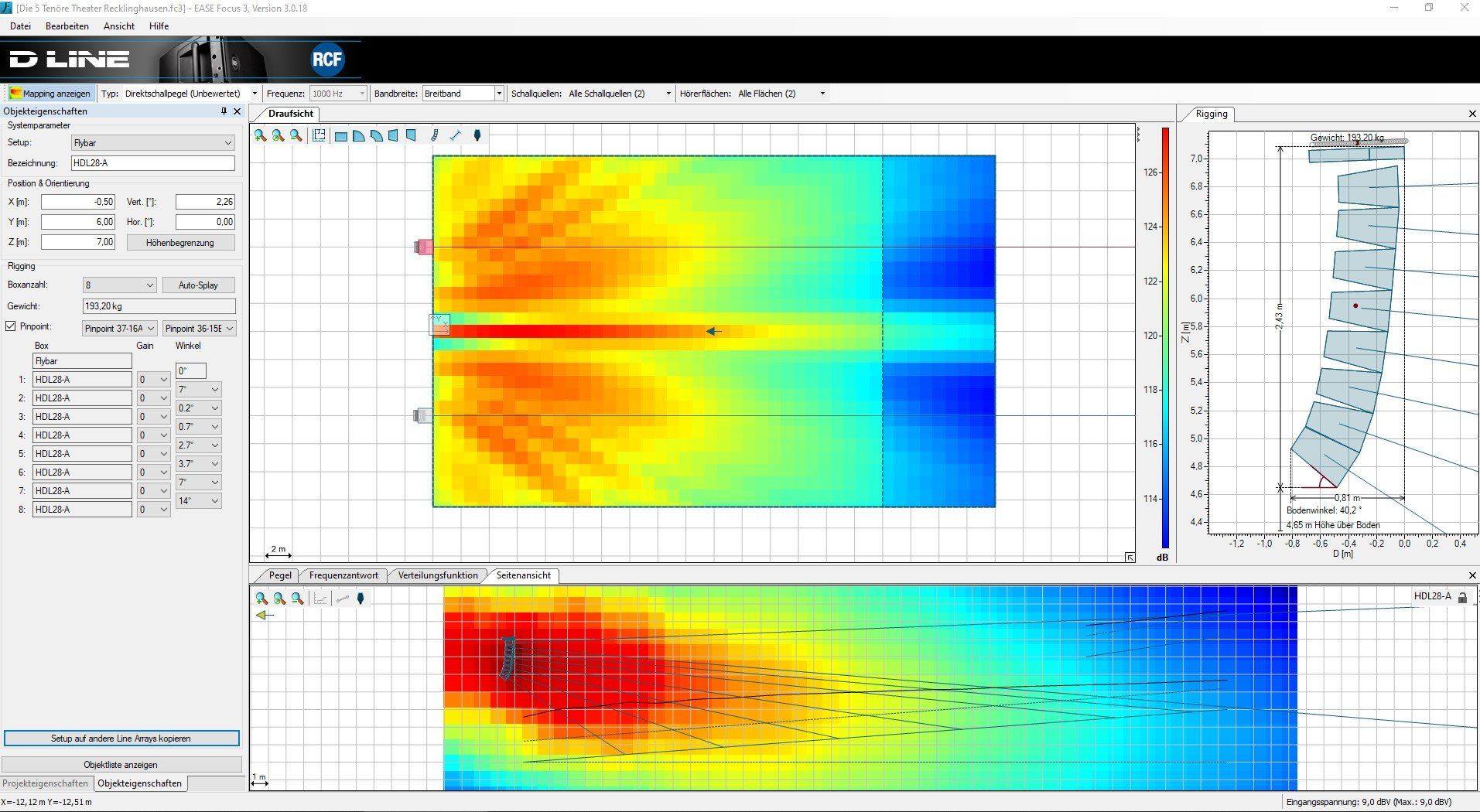This screenshot has height=812, width=1480.
Task: Open the Bandbreite Breitband dropdown
Action: (498, 94)
